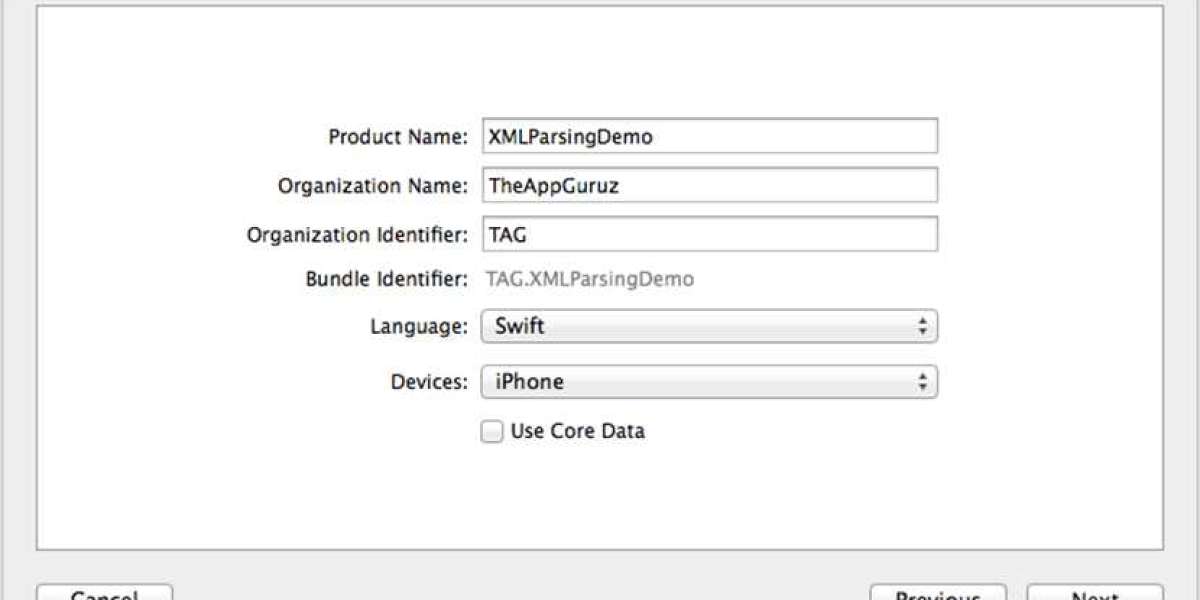Screen dimensions: 1200x600
Task: Click the Product Name text field
Action: pos(709,136)
